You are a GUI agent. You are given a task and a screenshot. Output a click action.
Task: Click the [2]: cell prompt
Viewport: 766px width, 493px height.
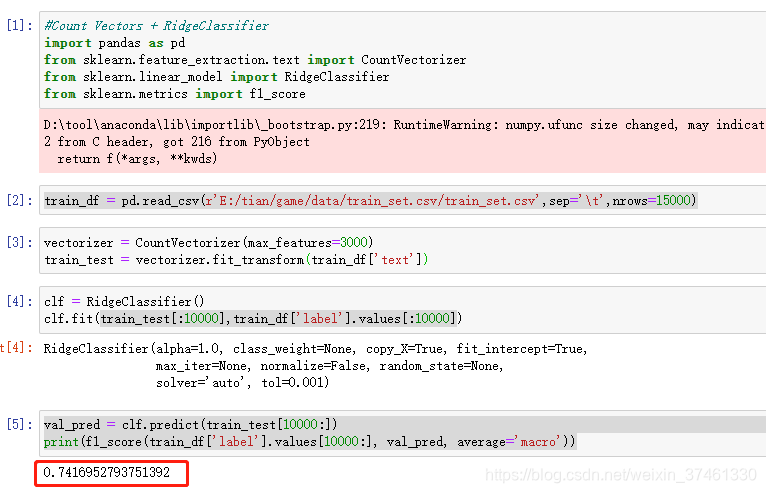click(x=20, y=200)
